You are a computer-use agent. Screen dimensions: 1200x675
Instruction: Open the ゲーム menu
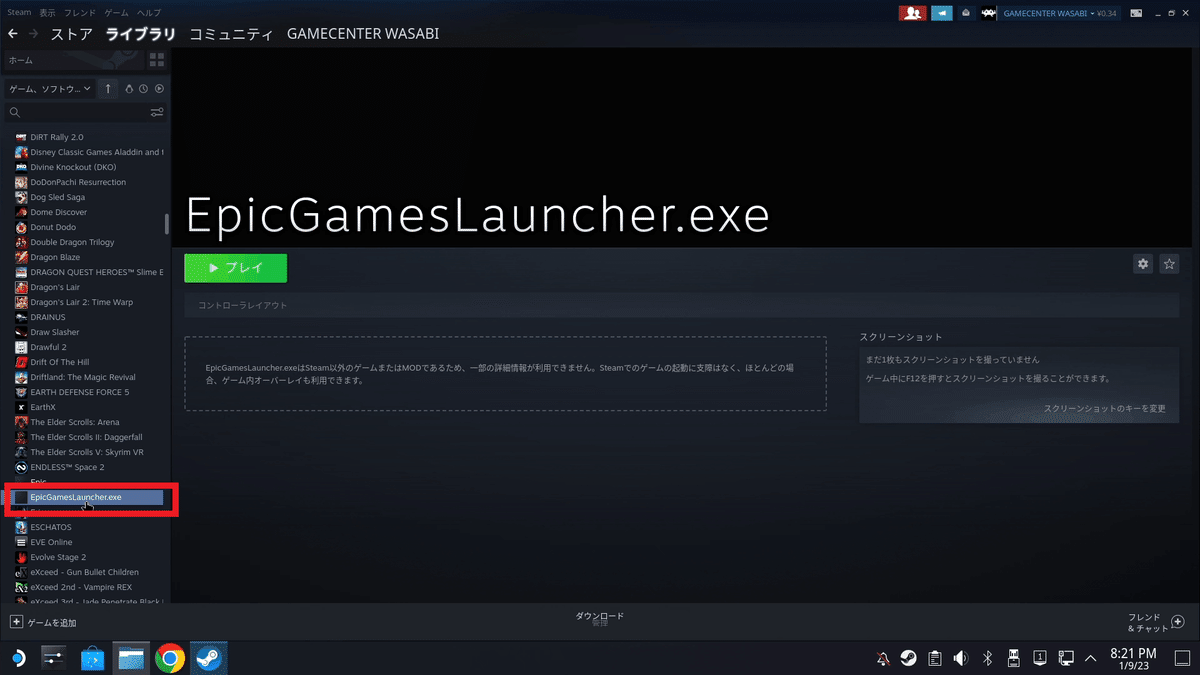pyautogui.click(x=116, y=12)
